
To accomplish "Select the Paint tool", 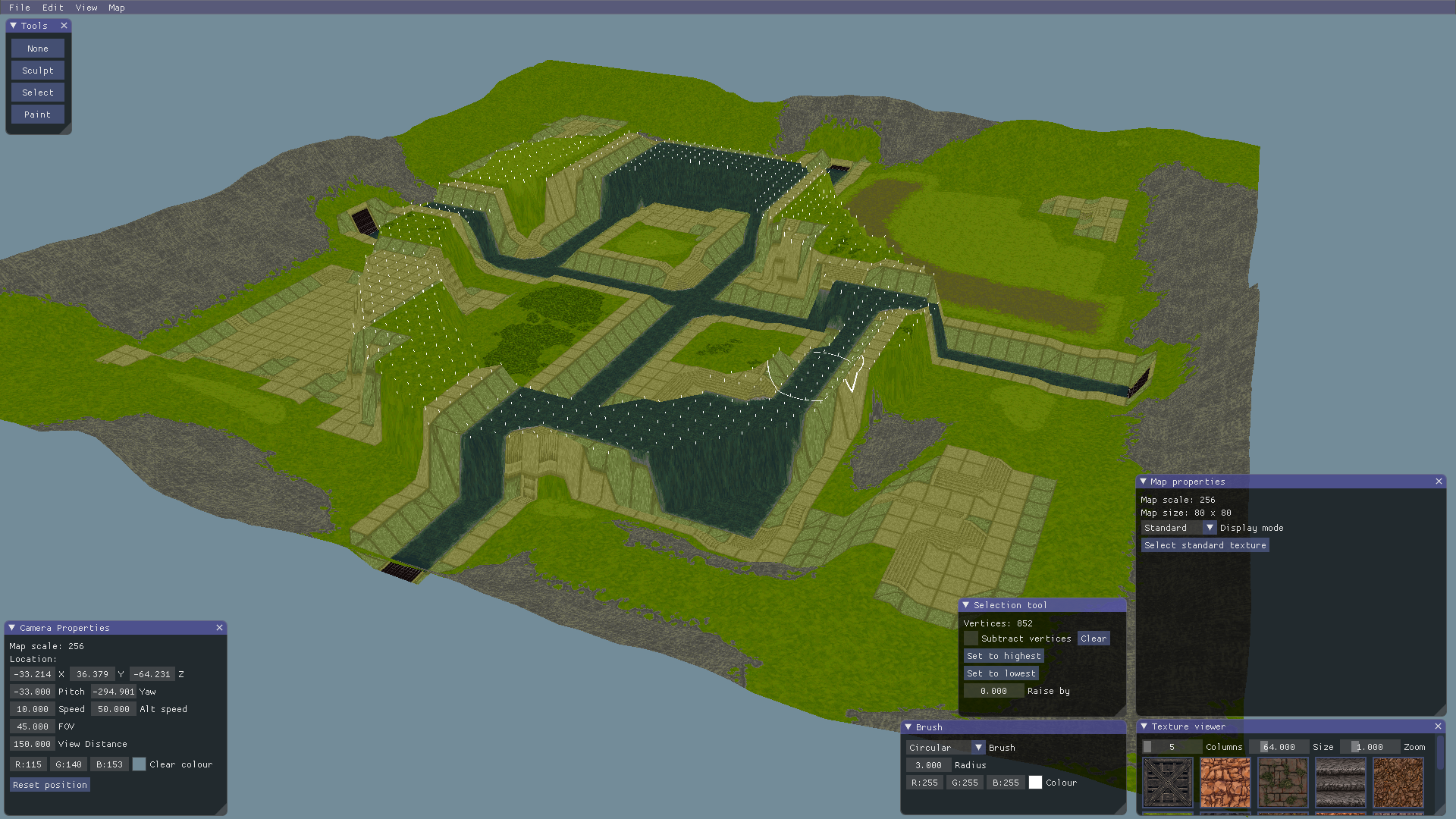I will click(x=37, y=113).
